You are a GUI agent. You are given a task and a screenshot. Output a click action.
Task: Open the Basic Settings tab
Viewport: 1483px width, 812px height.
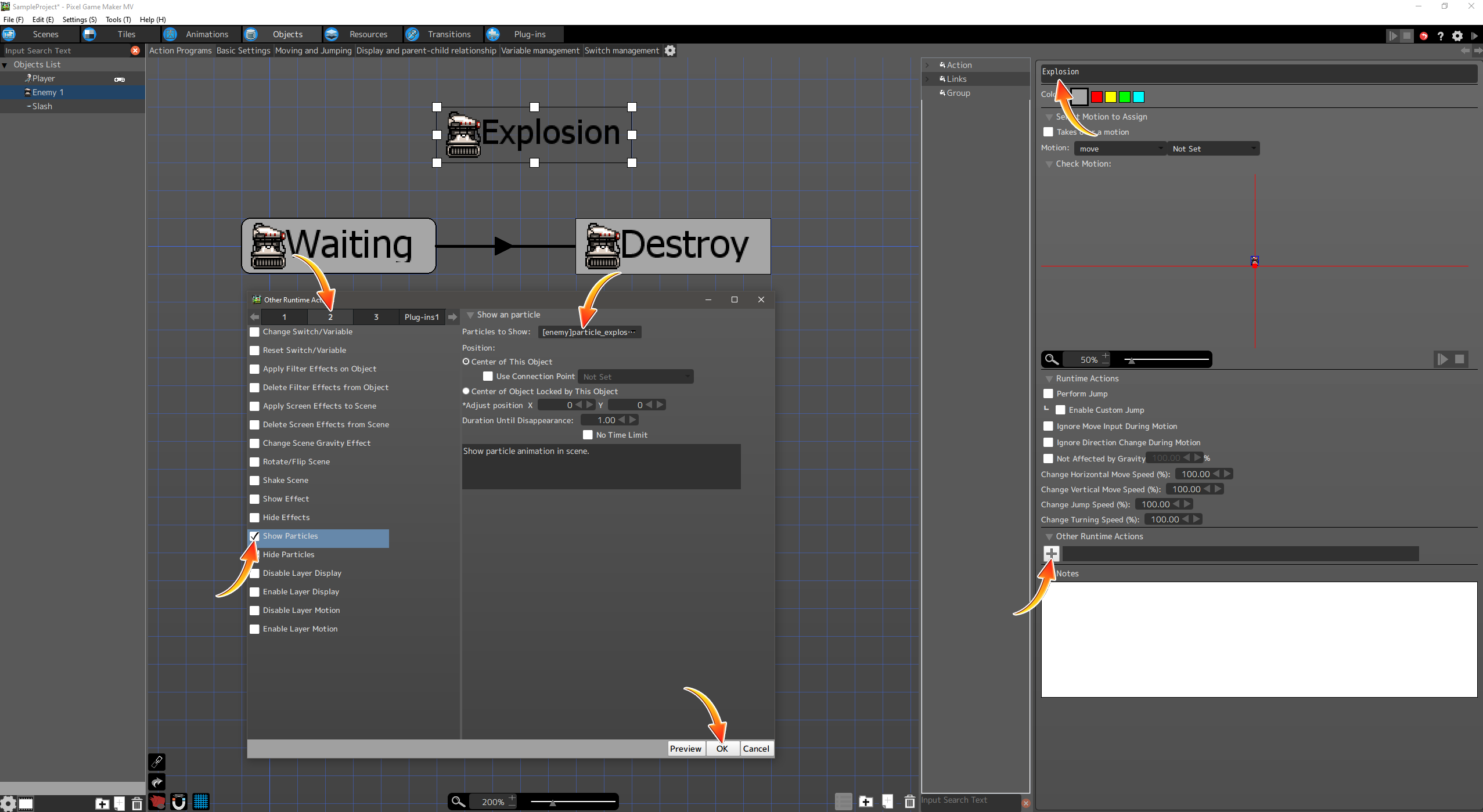[243, 50]
